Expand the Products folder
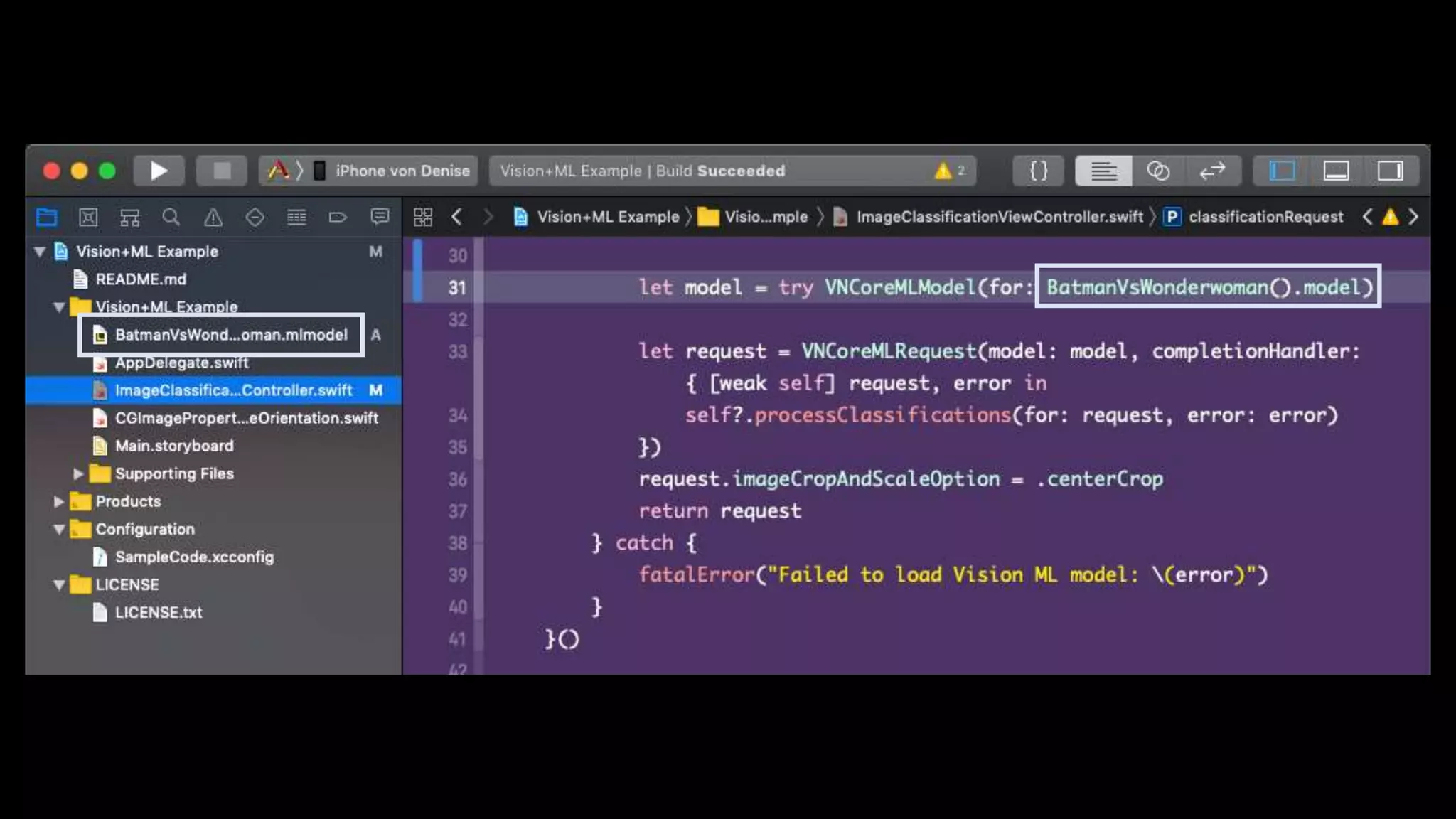This screenshot has width=1456, height=819. tap(59, 501)
